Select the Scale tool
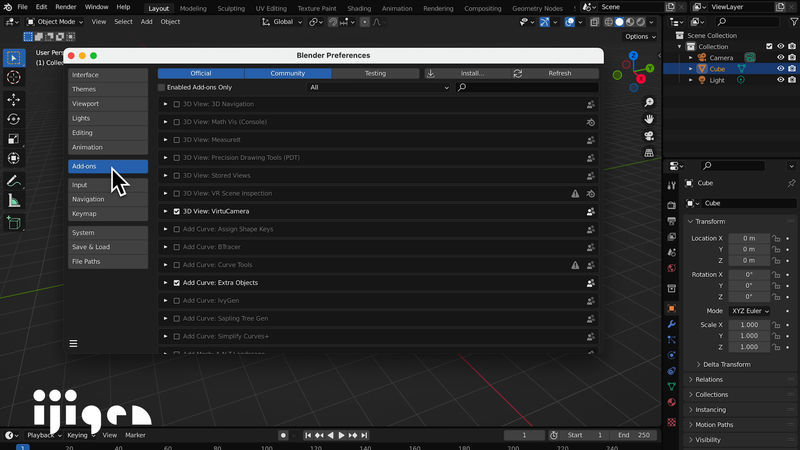Image resolution: width=800 pixels, height=450 pixels. pos(14,139)
